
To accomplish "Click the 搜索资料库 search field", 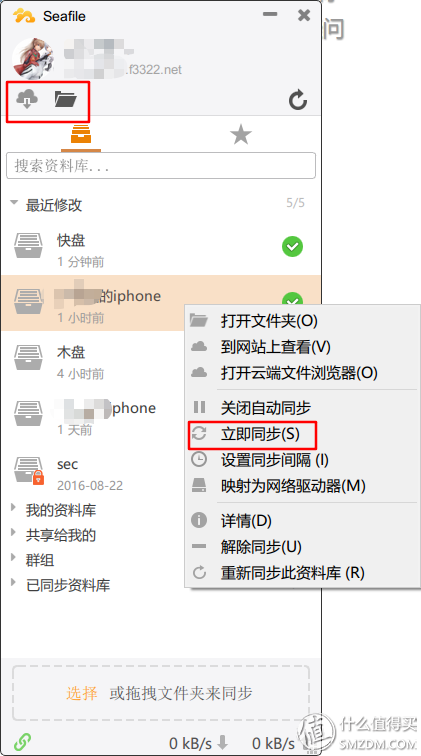I will point(161,166).
